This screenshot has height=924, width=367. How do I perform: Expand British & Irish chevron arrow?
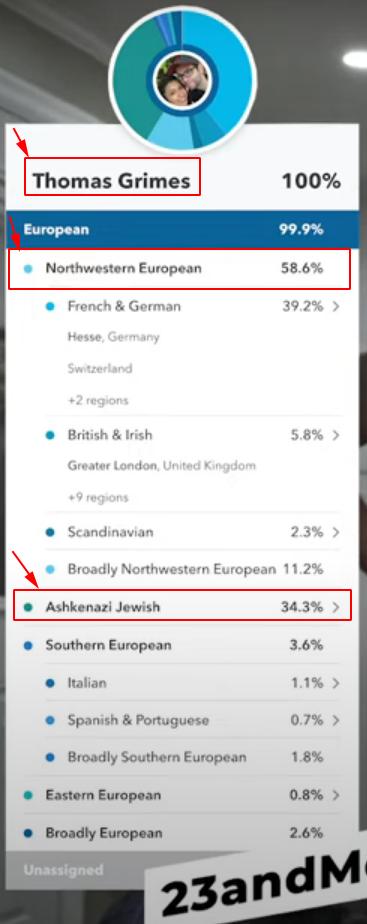pyautogui.click(x=336, y=435)
